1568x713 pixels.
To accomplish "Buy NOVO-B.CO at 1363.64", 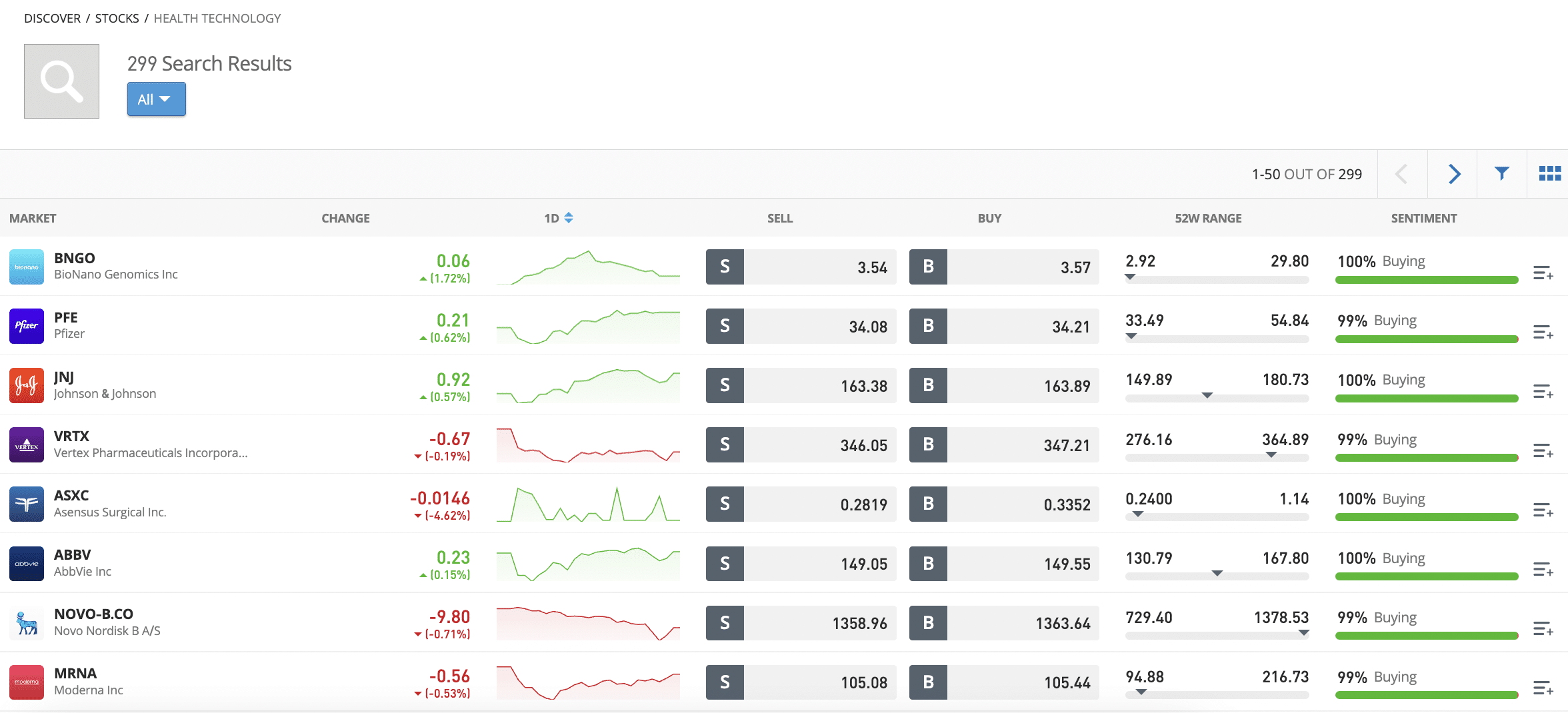I will tap(1004, 623).
